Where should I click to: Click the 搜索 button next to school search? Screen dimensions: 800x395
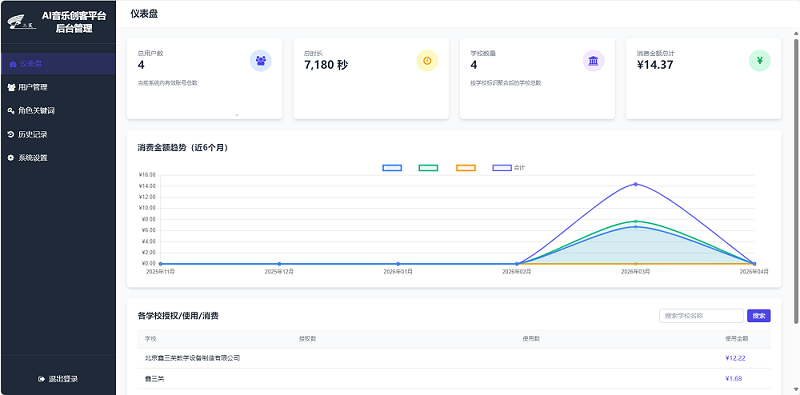(x=759, y=316)
